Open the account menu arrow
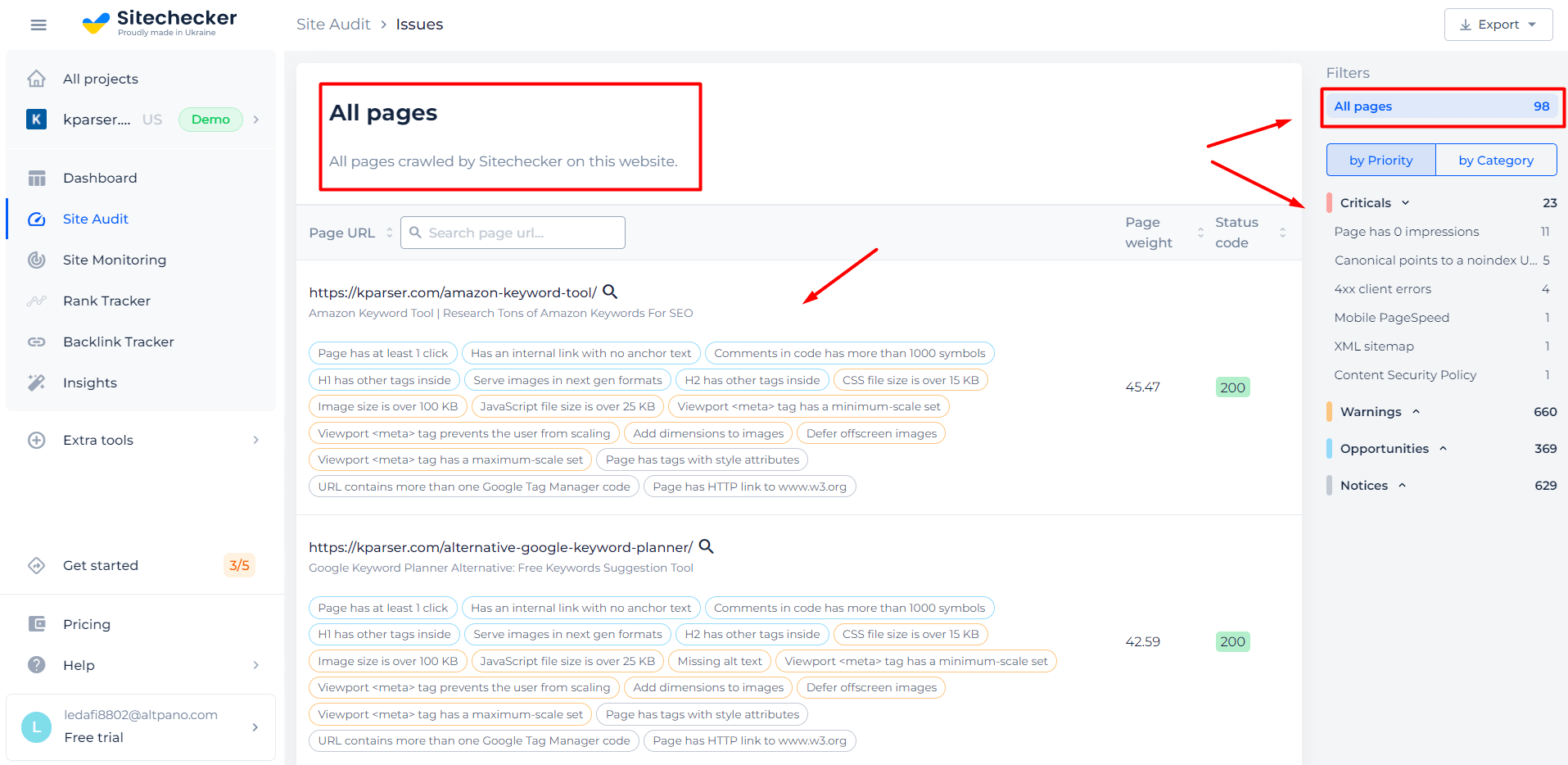 tap(255, 727)
